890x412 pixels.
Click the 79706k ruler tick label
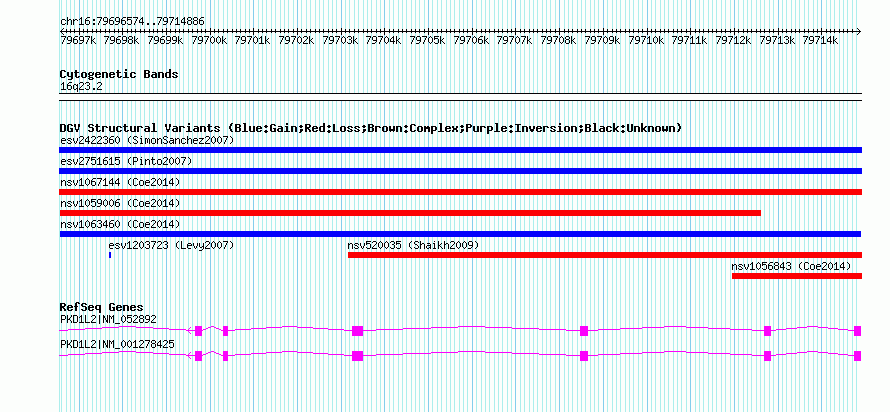(472, 40)
